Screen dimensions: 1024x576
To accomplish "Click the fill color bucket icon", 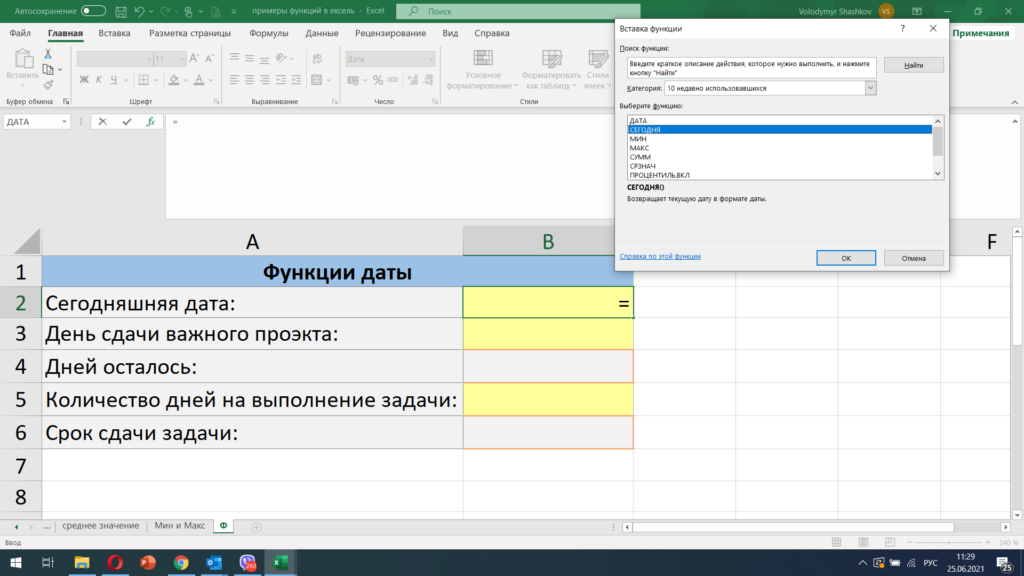I will pyautogui.click(x=174, y=80).
